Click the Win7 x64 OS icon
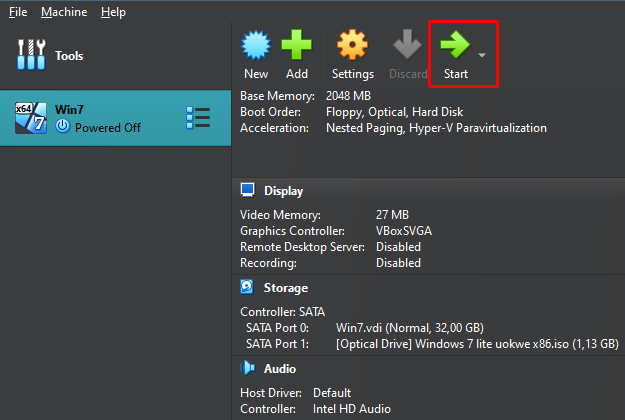 coord(31,118)
